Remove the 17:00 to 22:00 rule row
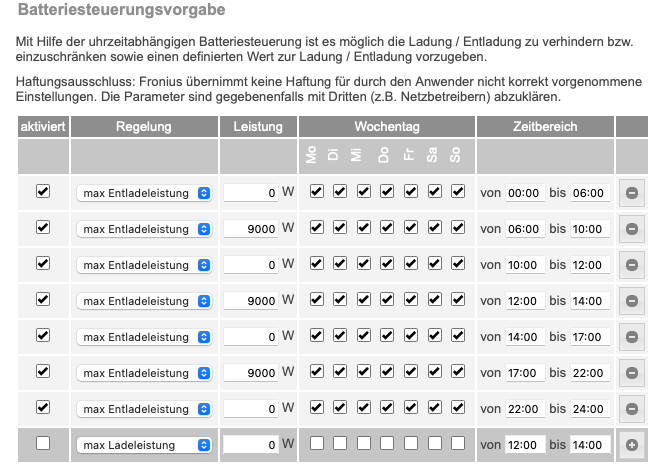The image size is (656, 470). click(x=631, y=373)
